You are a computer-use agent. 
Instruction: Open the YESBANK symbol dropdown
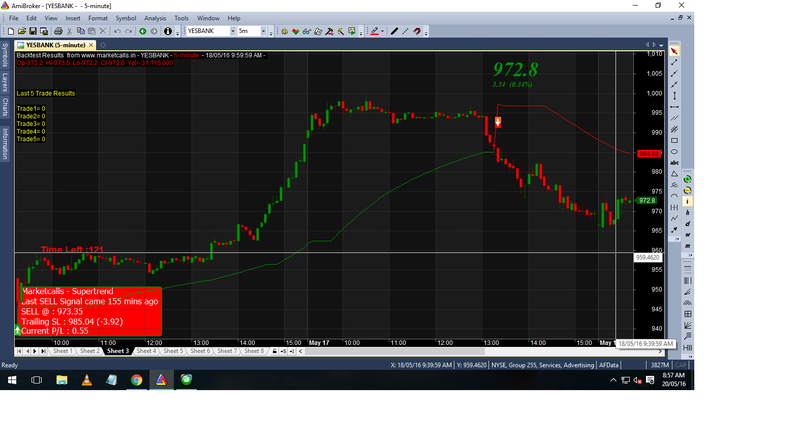(233, 31)
